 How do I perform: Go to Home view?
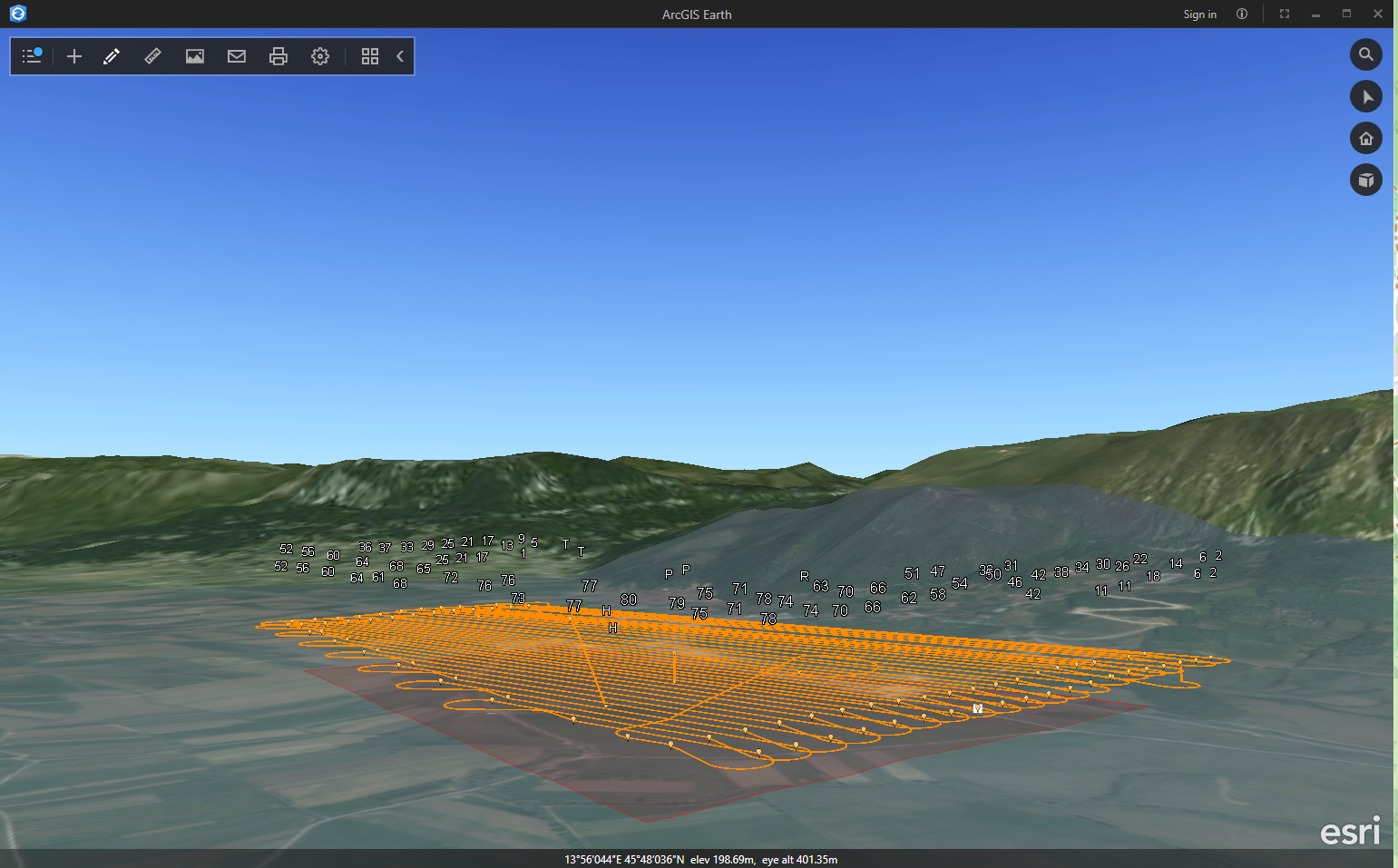(1366, 138)
